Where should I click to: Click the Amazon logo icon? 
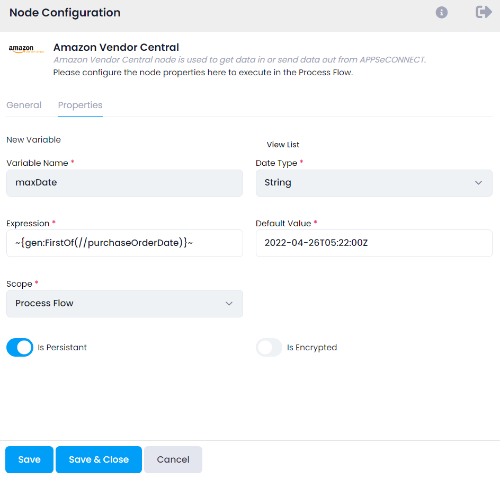26,49
